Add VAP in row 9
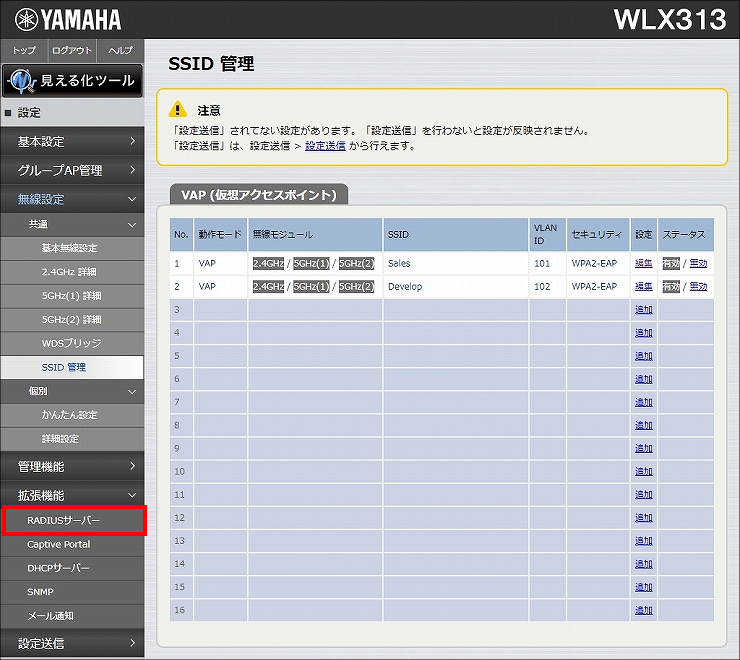The width and height of the screenshot is (740, 660). click(x=643, y=448)
